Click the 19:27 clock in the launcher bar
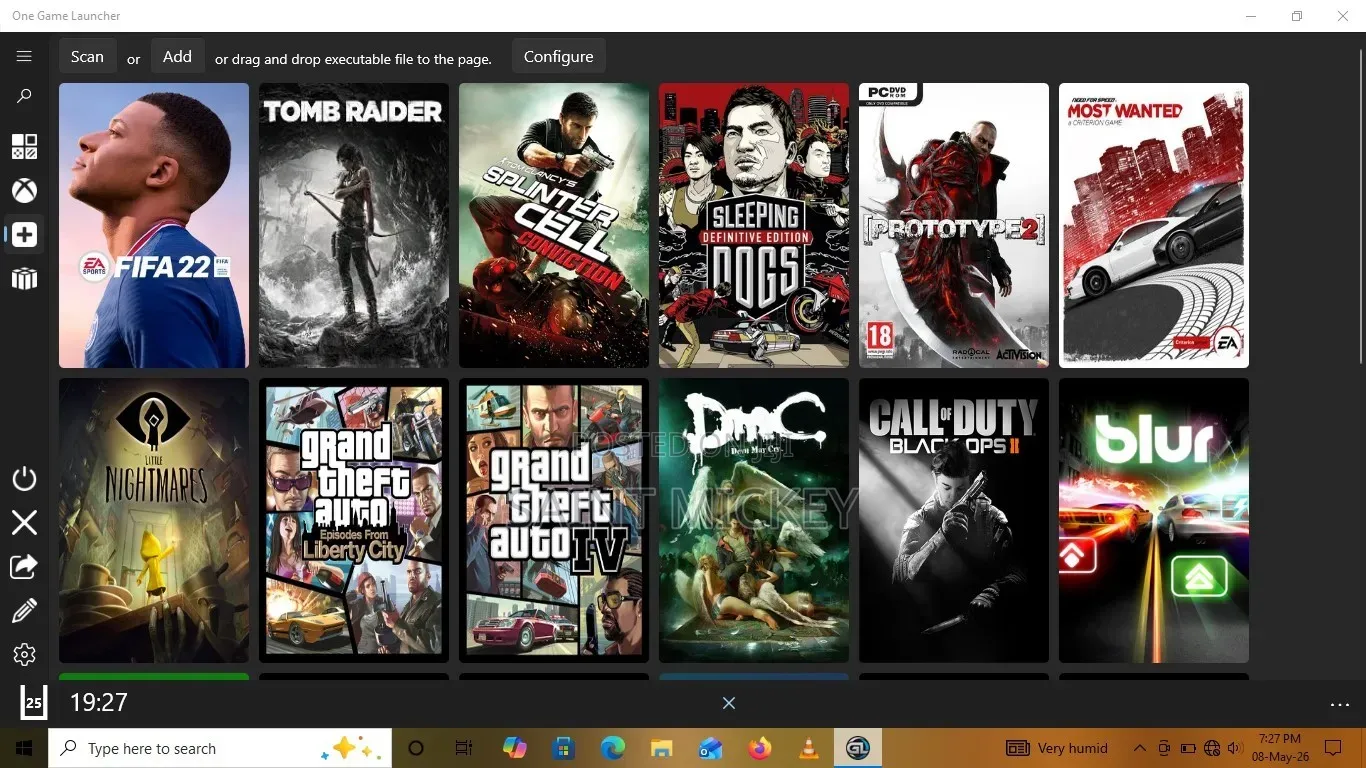 [99, 703]
